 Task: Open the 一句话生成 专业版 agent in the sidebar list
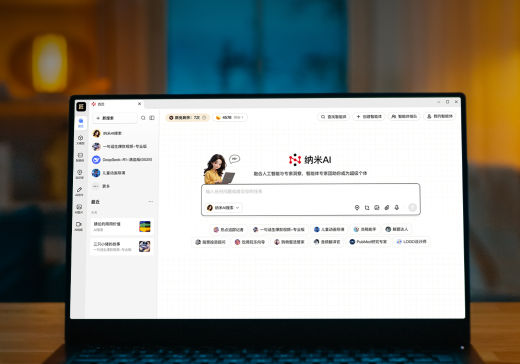122,146
